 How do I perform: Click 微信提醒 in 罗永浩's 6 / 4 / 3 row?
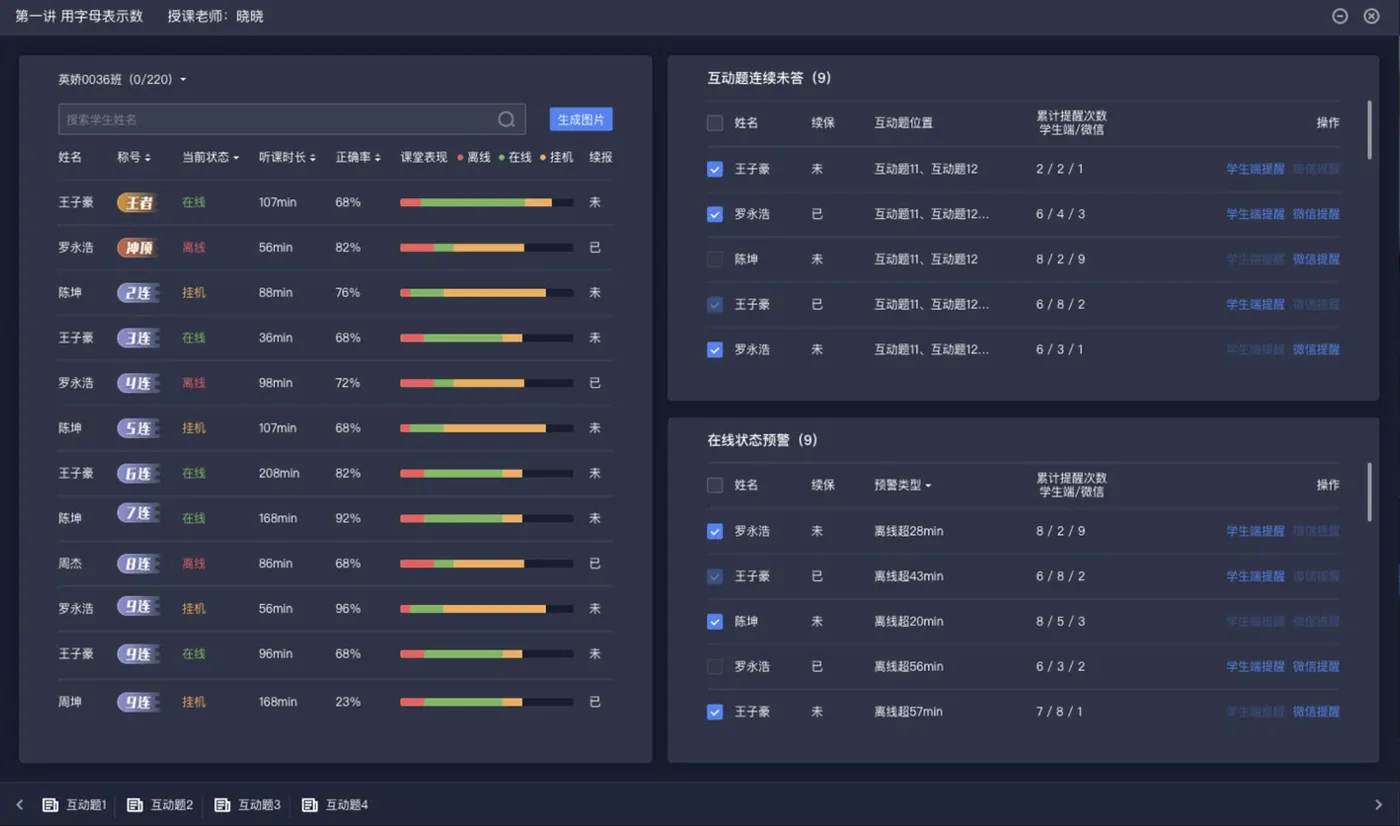(1316, 214)
